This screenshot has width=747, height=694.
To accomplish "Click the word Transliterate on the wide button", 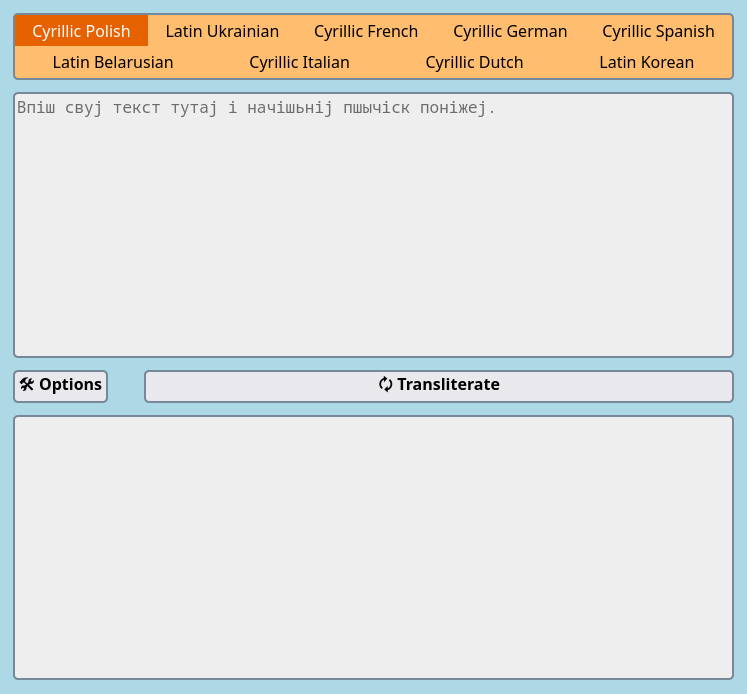I will pyautogui.click(x=448, y=385).
